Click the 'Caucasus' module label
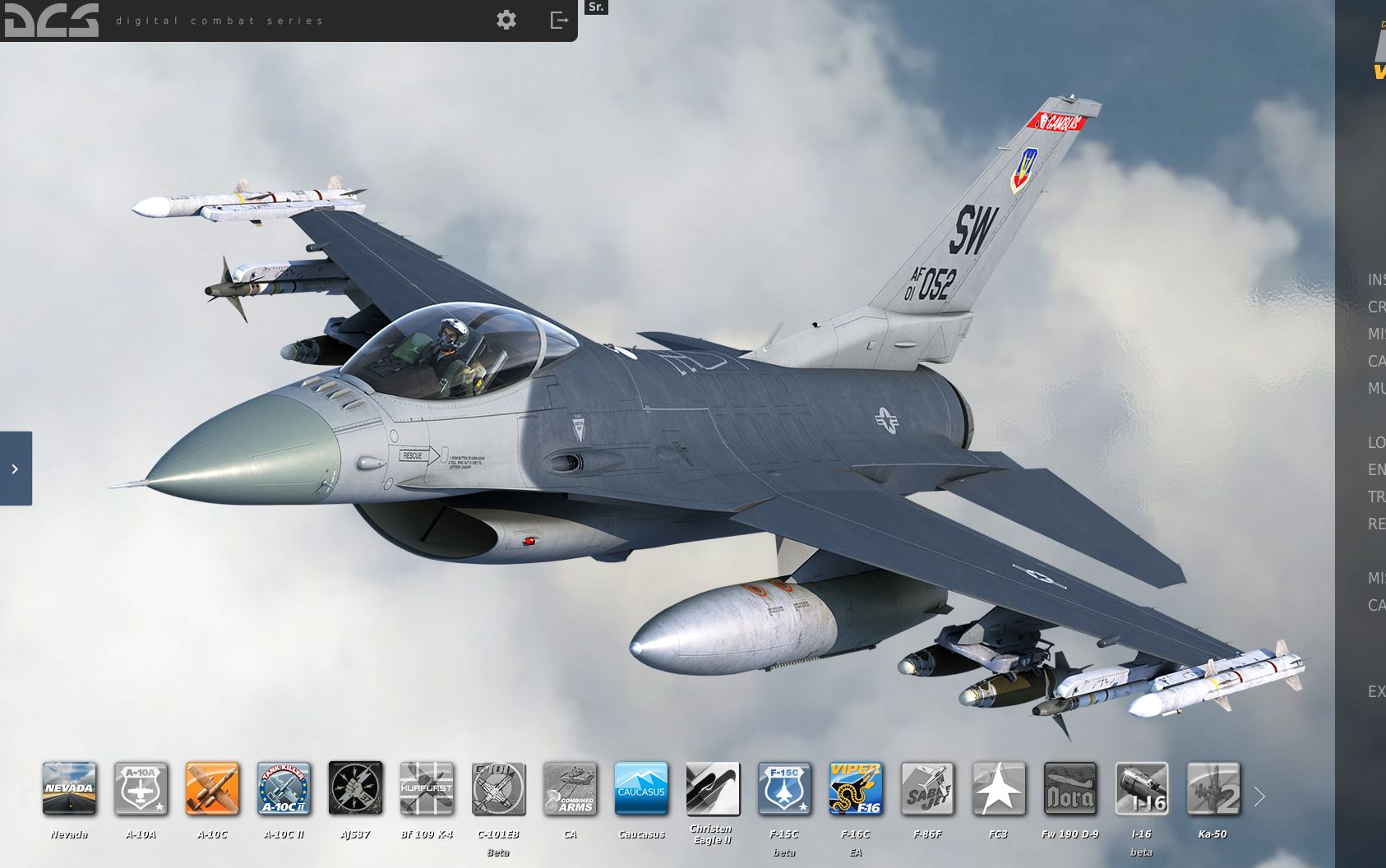This screenshot has height=868, width=1386. point(641,834)
